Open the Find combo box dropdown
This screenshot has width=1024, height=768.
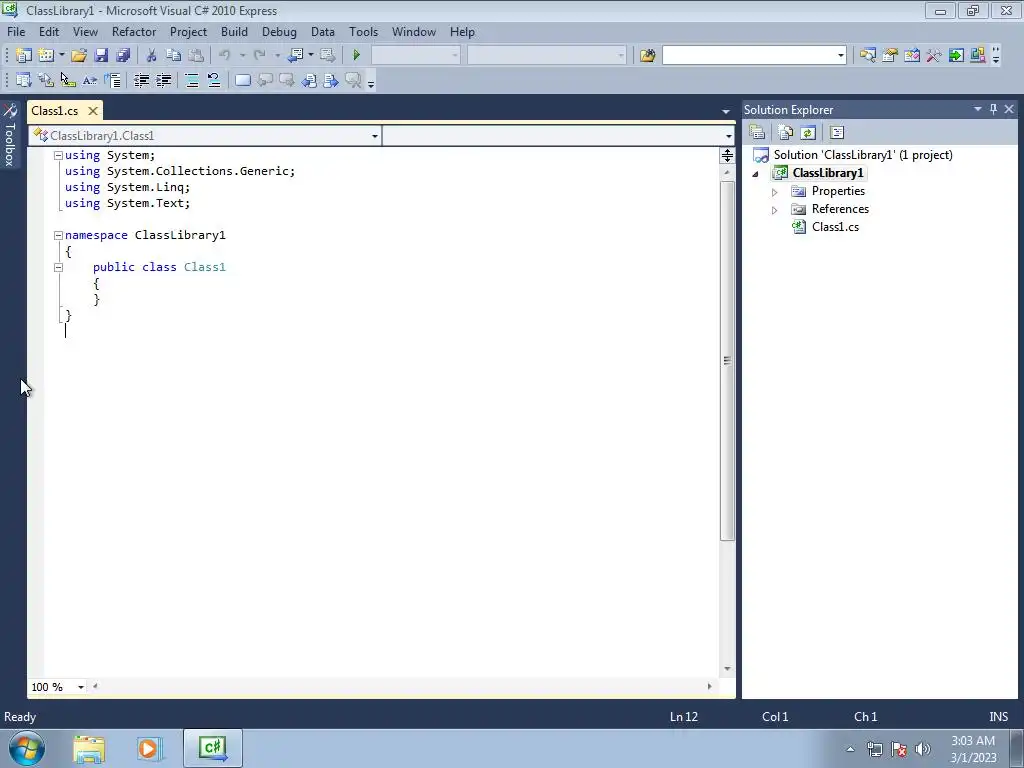click(x=840, y=56)
